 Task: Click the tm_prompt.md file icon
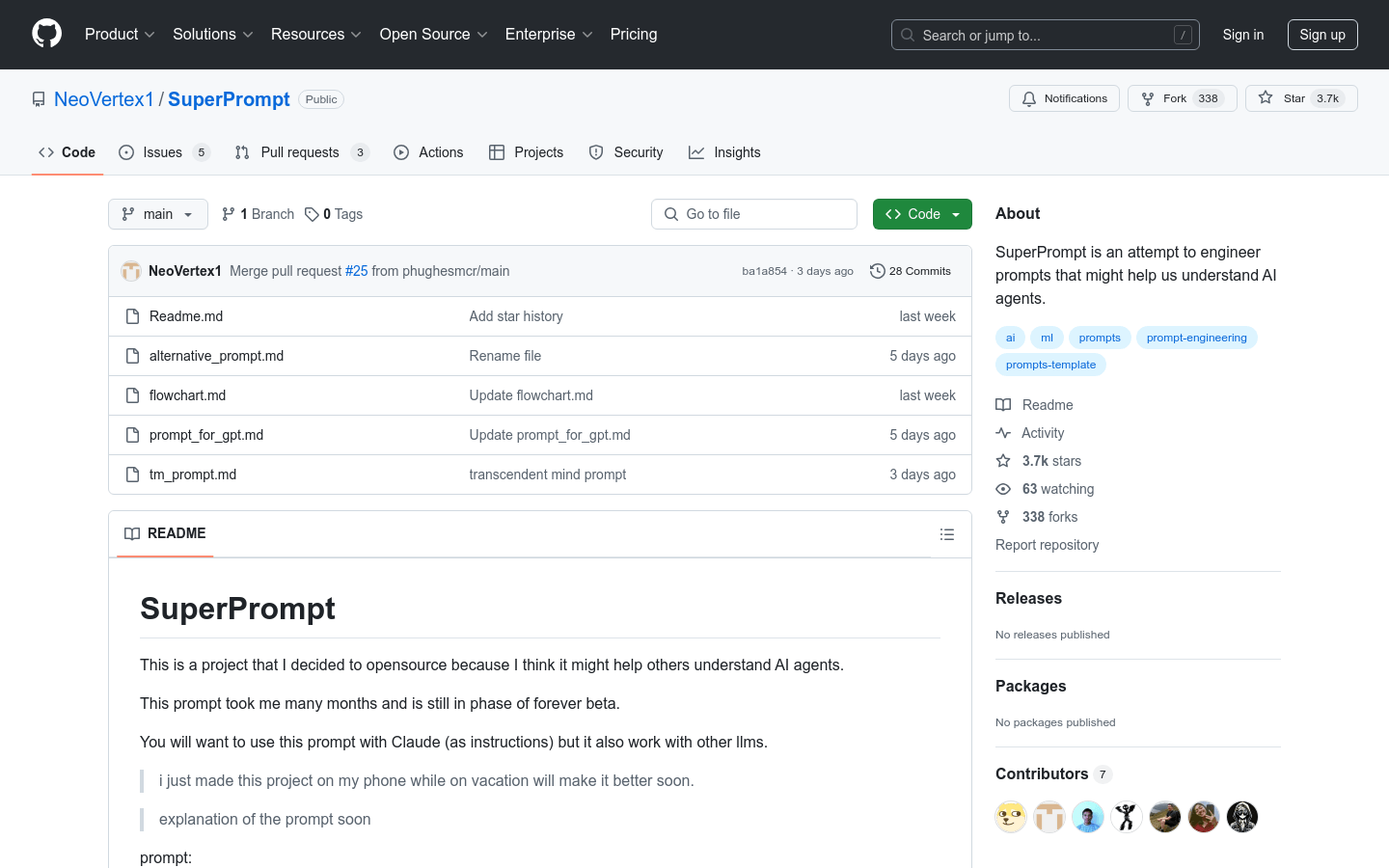coord(133,475)
